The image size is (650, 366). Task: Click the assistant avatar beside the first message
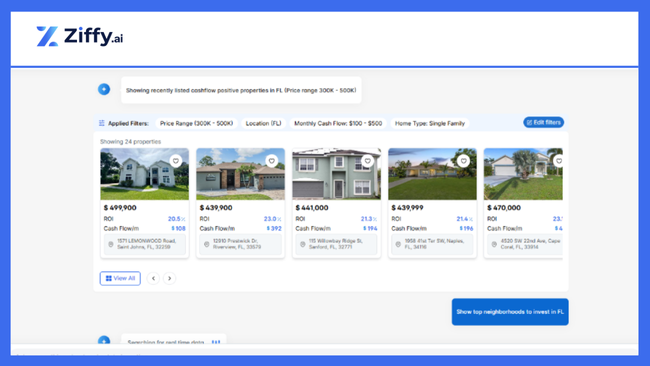104,89
